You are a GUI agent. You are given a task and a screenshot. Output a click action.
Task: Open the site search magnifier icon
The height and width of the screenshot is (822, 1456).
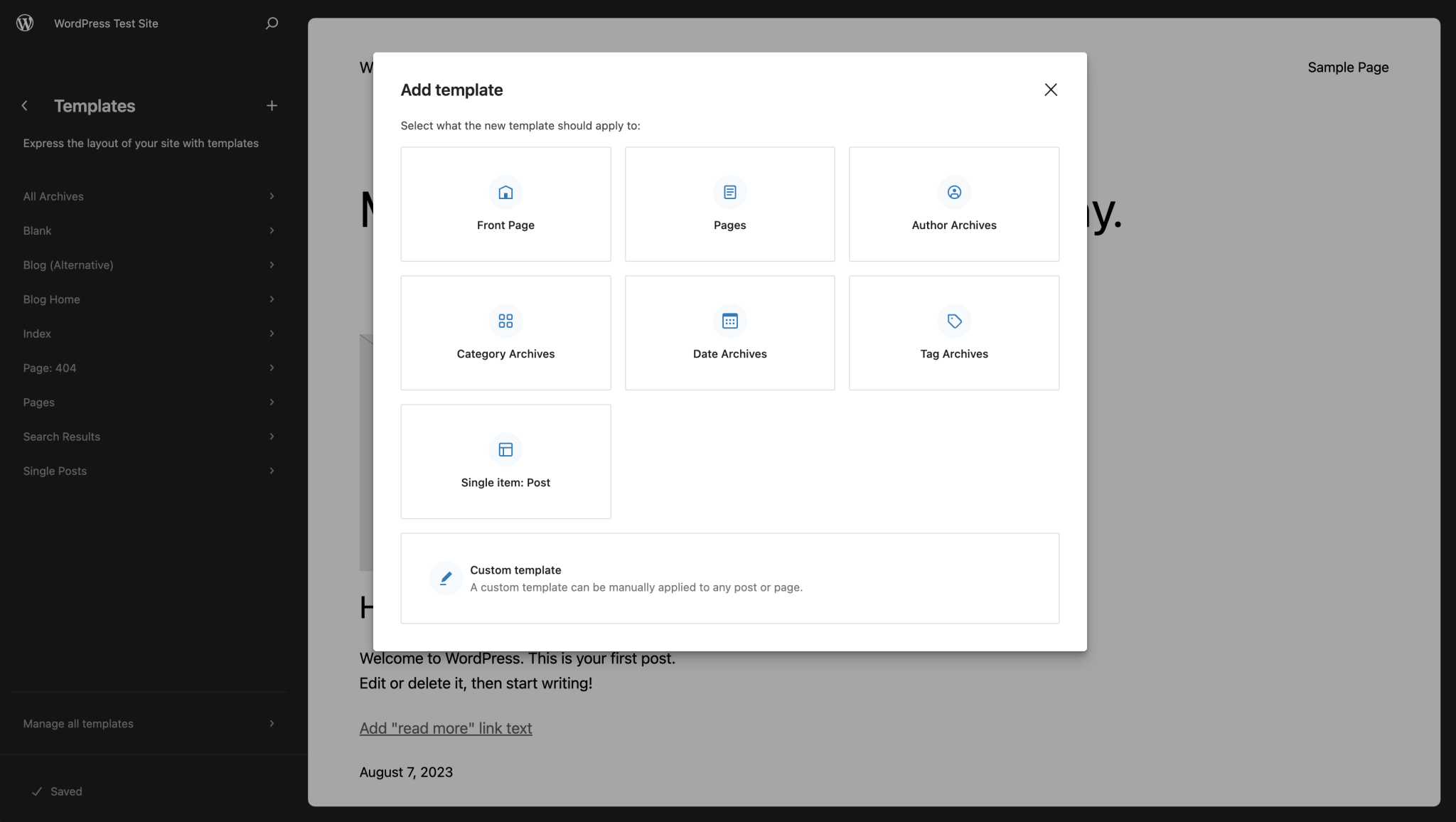(272, 23)
